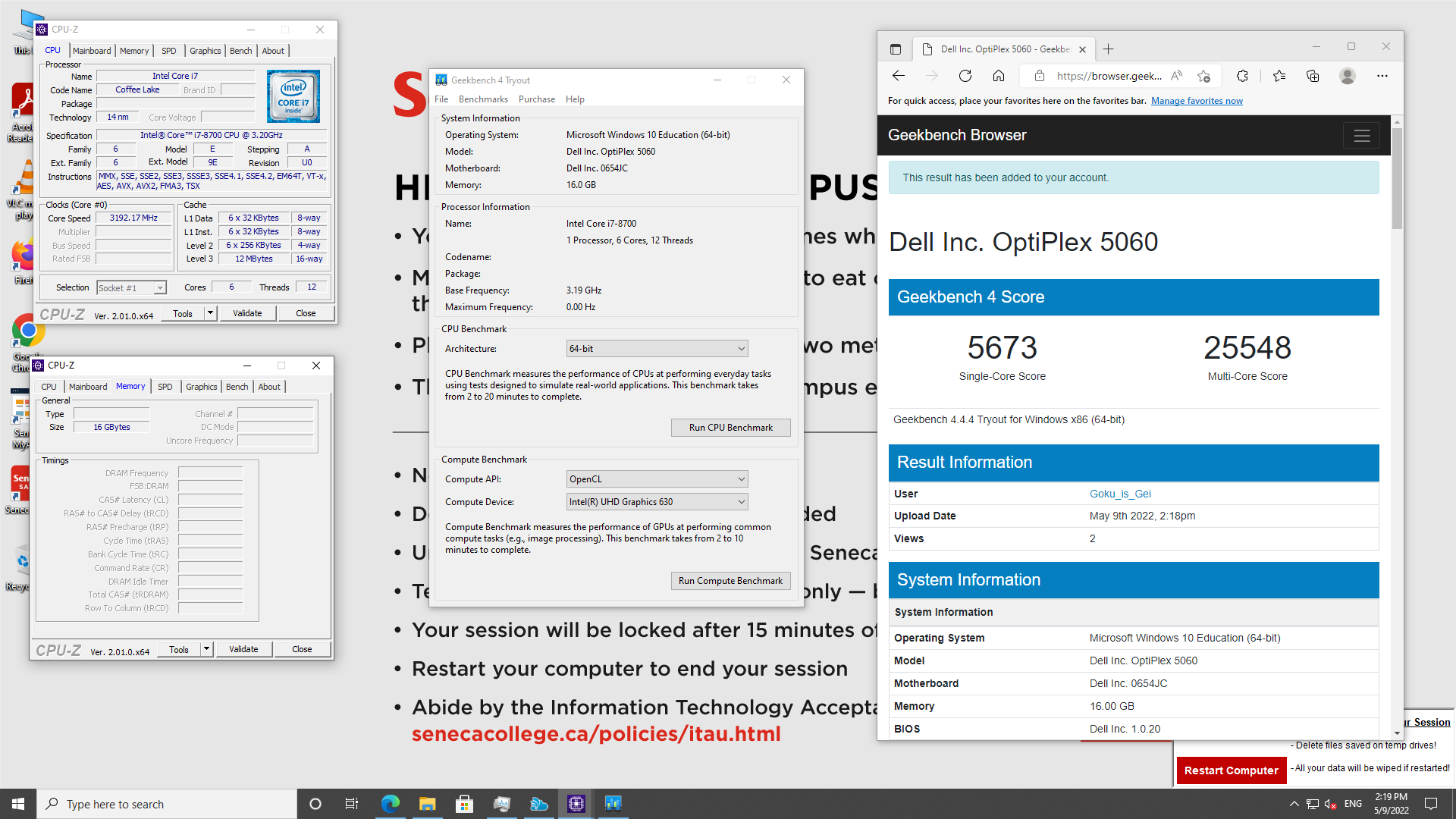
Task: Open the Goku_is_Gei user link
Action: click(1120, 494)
